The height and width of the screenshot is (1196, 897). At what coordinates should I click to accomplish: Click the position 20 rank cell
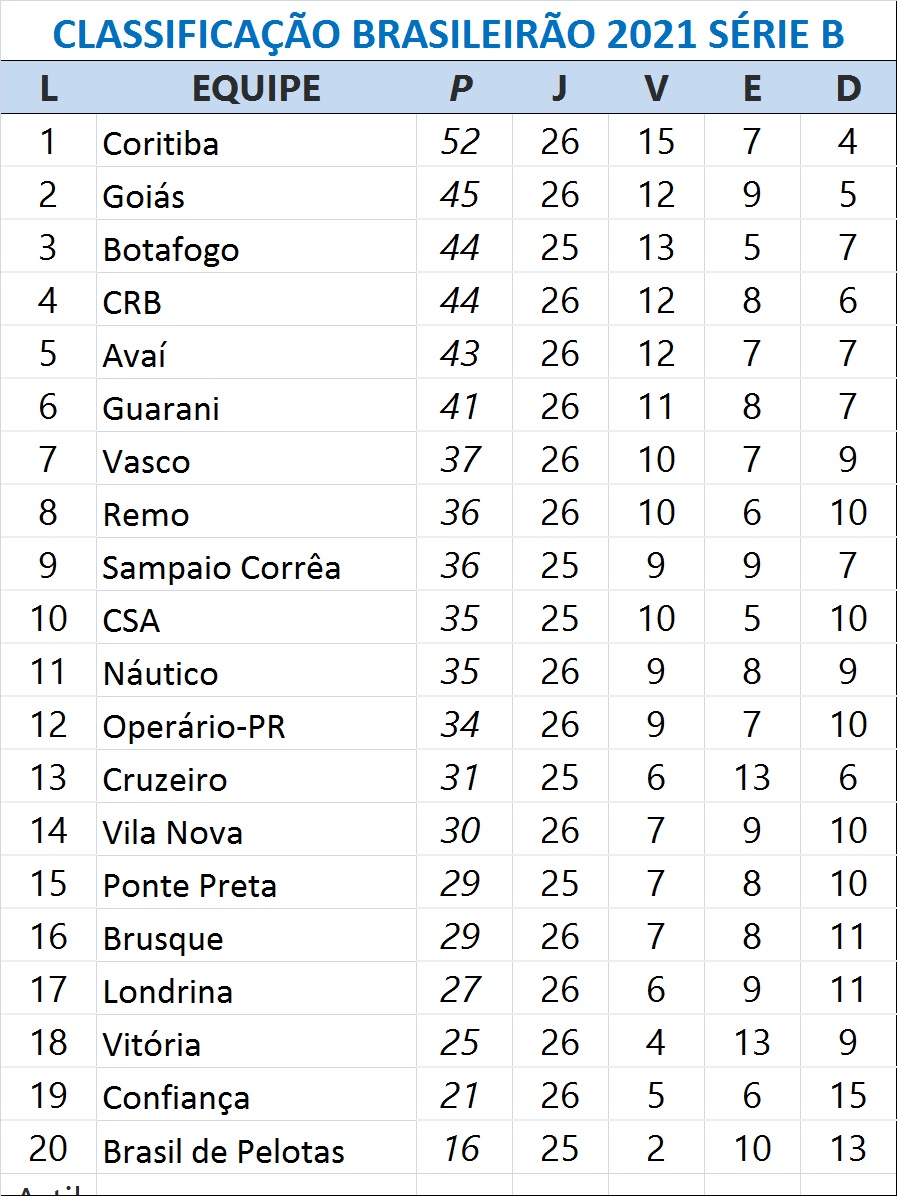click(x=48, y=1149)
